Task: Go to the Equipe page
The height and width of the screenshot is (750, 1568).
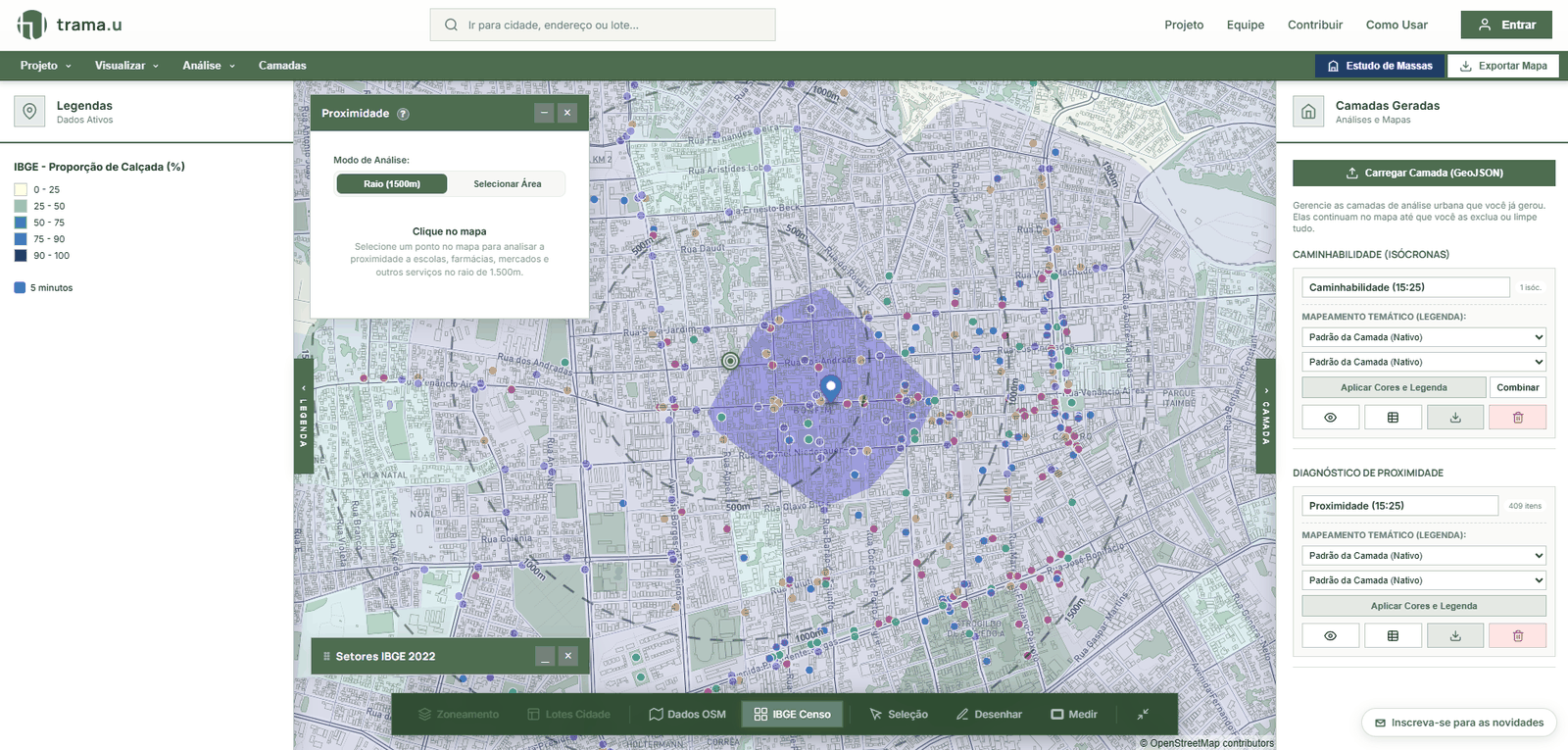Action: (1246, 25)
